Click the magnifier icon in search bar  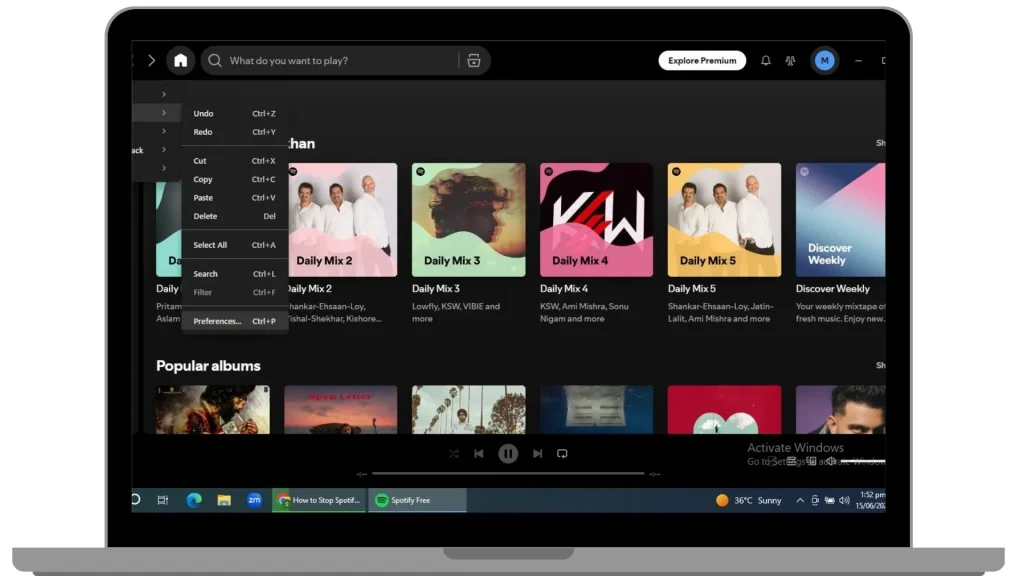click(215, 61)
